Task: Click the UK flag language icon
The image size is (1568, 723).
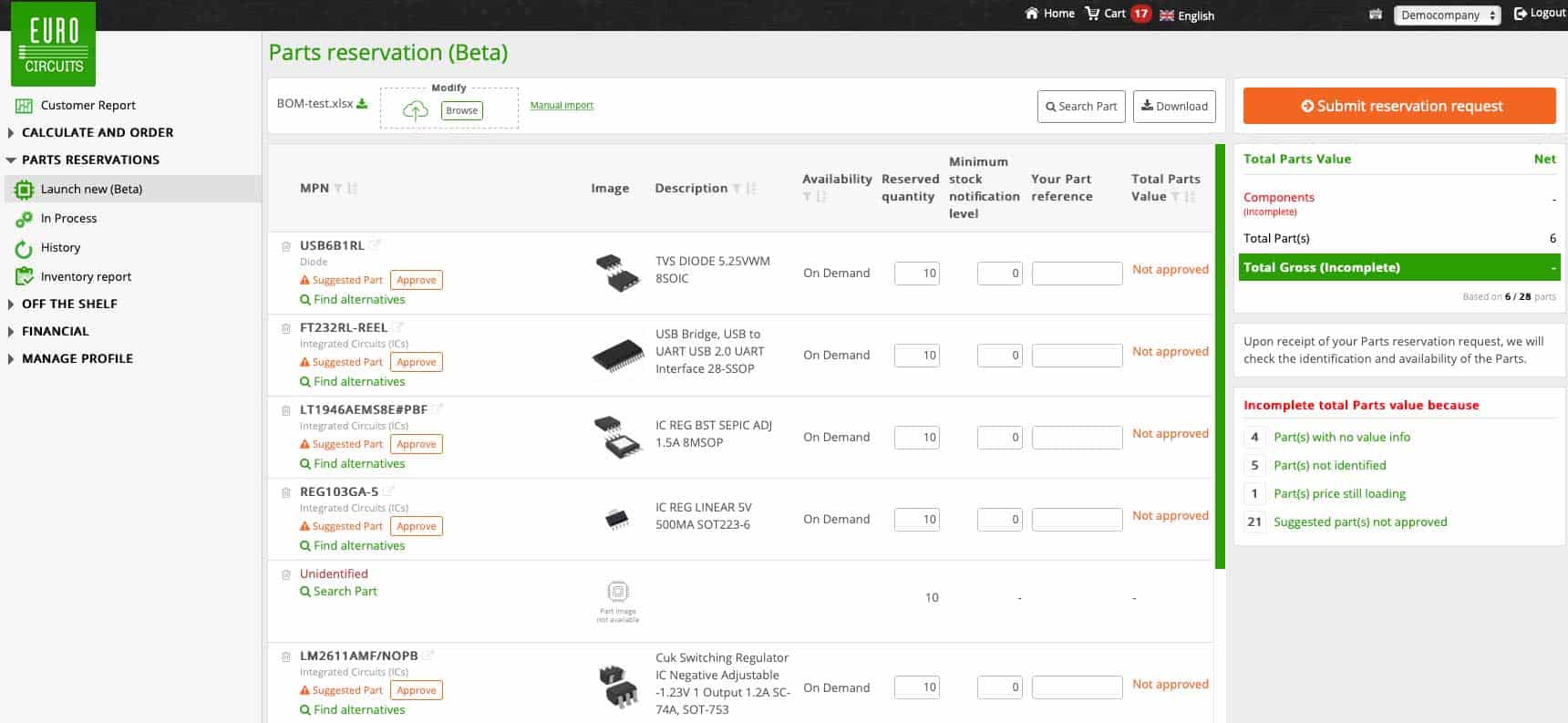Action: click(x=1167, y=15)
